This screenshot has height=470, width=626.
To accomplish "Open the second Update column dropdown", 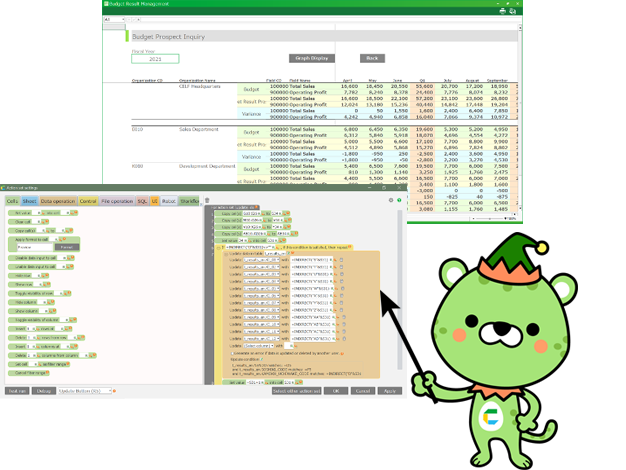I will click(x=261, y=267).
